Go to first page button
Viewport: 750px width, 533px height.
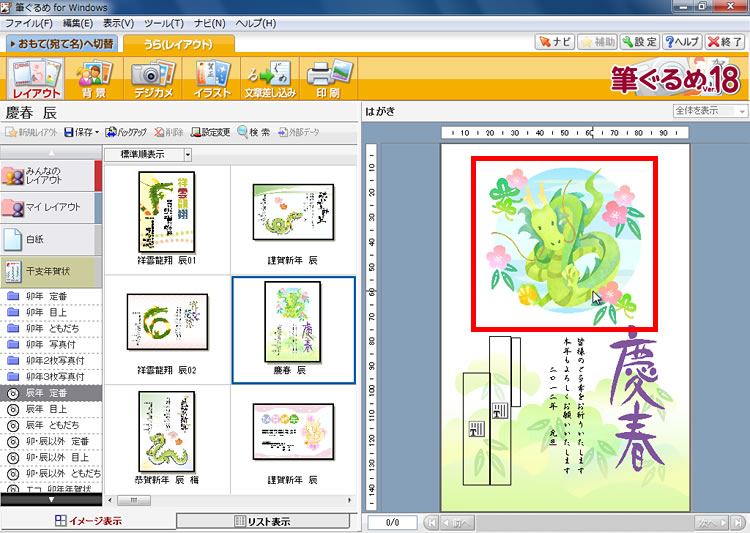(x=431, y=523)
